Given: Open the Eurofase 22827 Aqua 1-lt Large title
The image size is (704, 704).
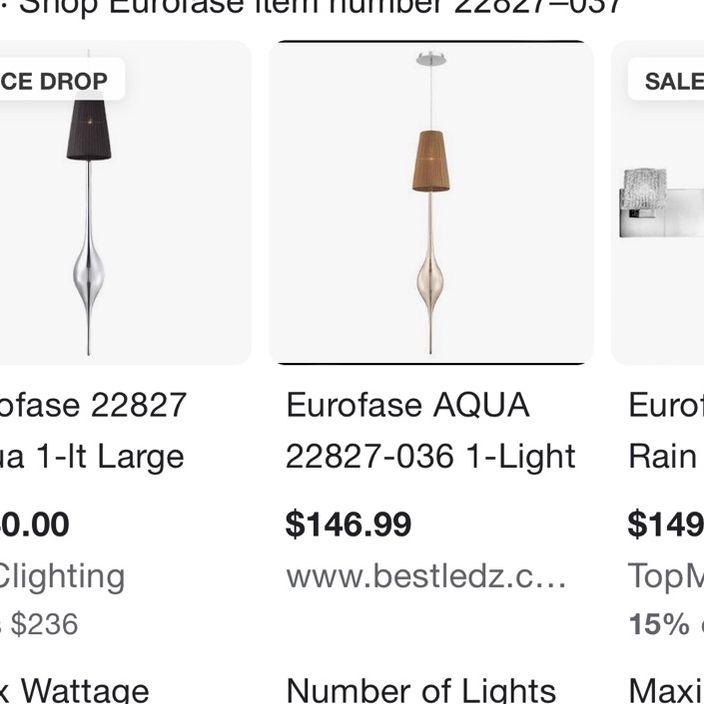Looking at the screenshot, I should click(x=92, y=431).
